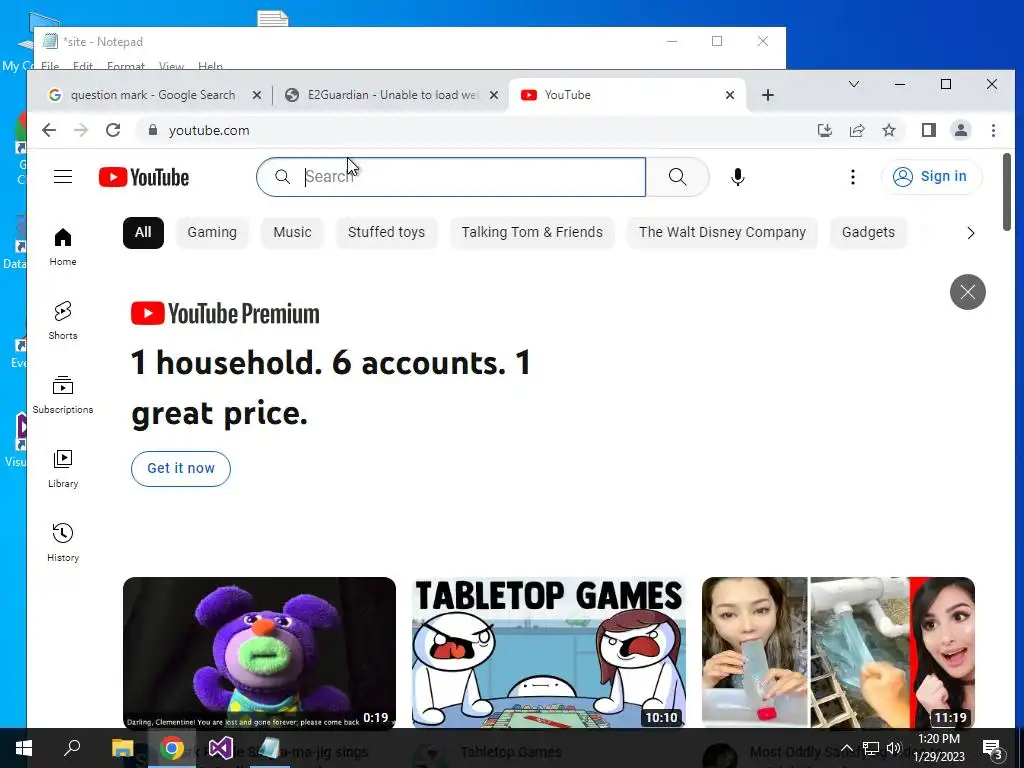This screenshot has height=768, width=1024.
Task: Open the YouTube guide hamburger menu
Action: coord(63,177)
